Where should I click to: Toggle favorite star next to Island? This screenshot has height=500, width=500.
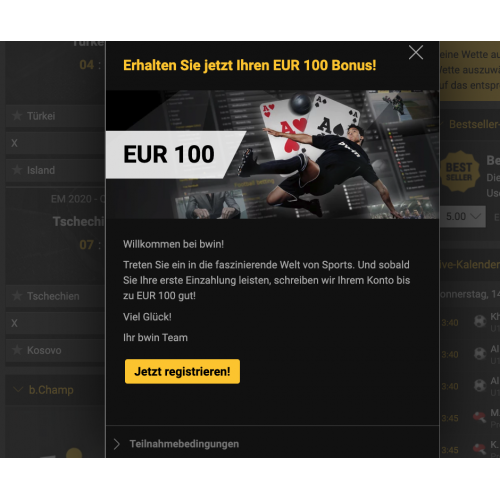point(17,170)
